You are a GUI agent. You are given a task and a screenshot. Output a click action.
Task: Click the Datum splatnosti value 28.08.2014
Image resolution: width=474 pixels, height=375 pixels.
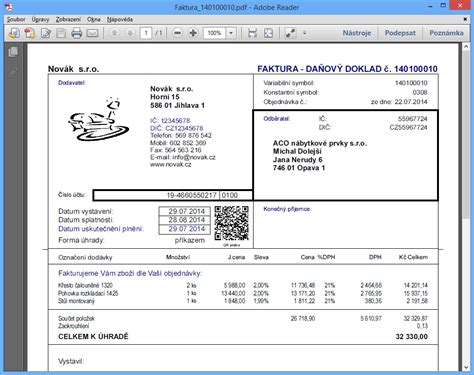pos(186,220)
